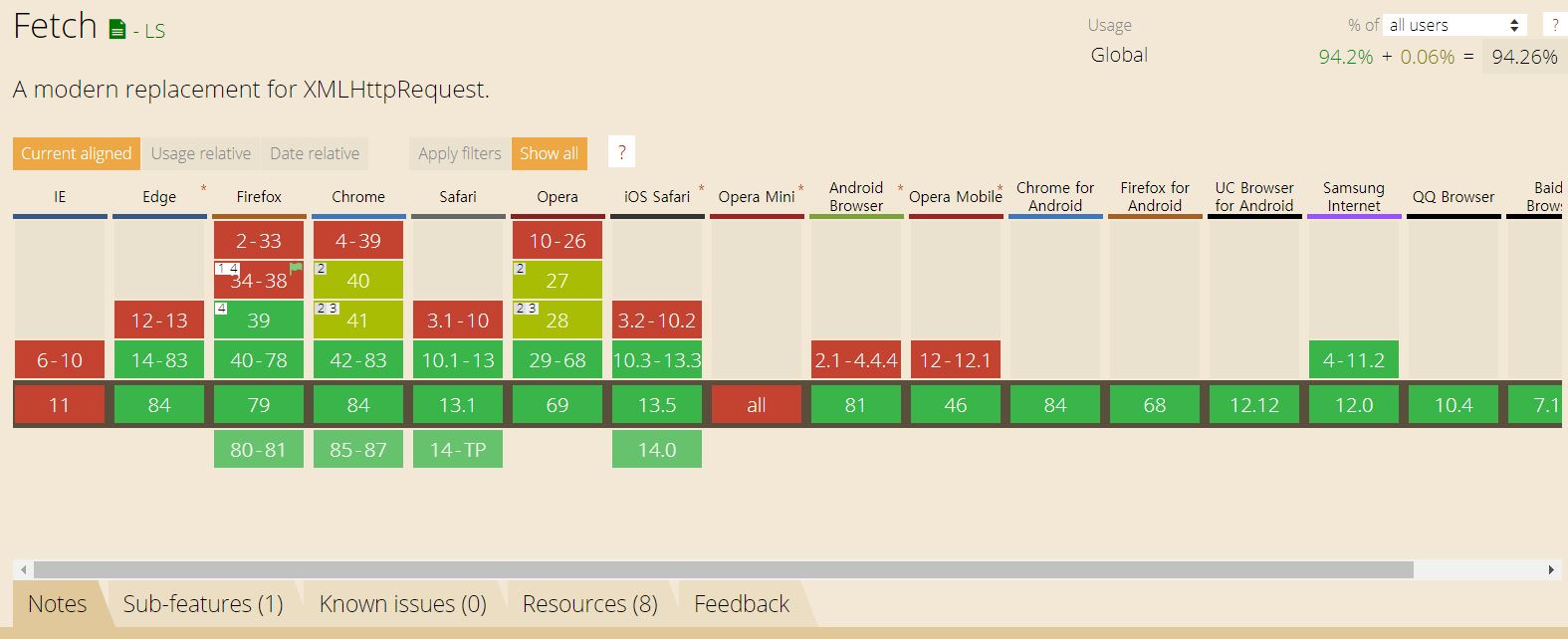The image size is (1568, 639).
Task: Open Sub-features (1) tab
Action: pos(203,603)
